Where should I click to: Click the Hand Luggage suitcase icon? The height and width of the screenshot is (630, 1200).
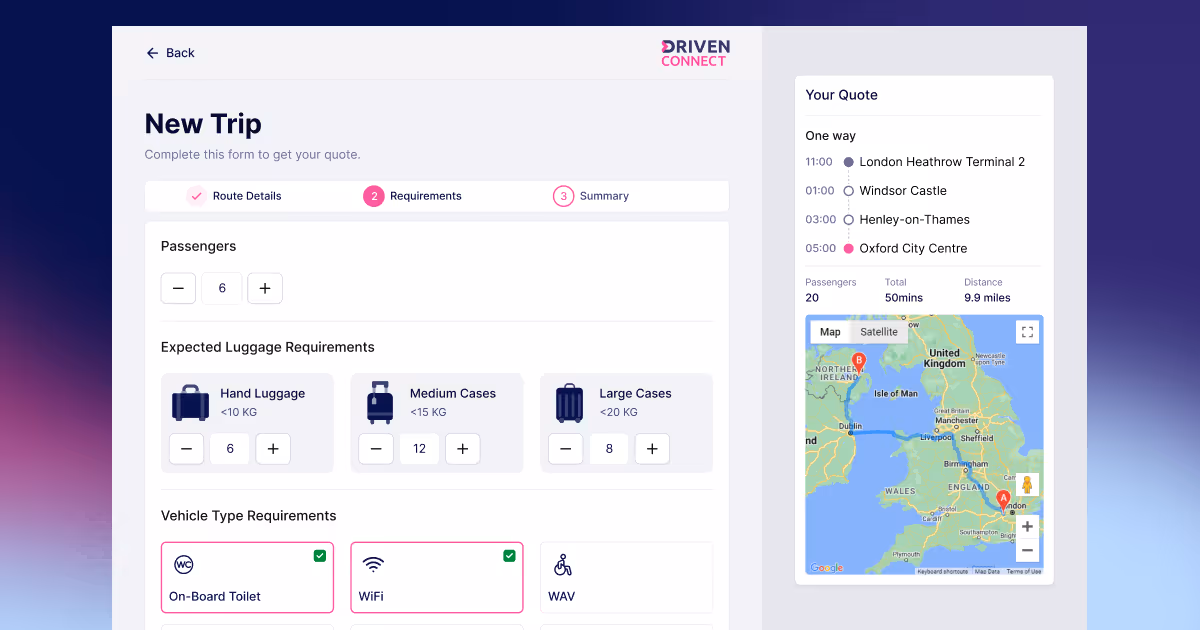(x=190, y=402)
